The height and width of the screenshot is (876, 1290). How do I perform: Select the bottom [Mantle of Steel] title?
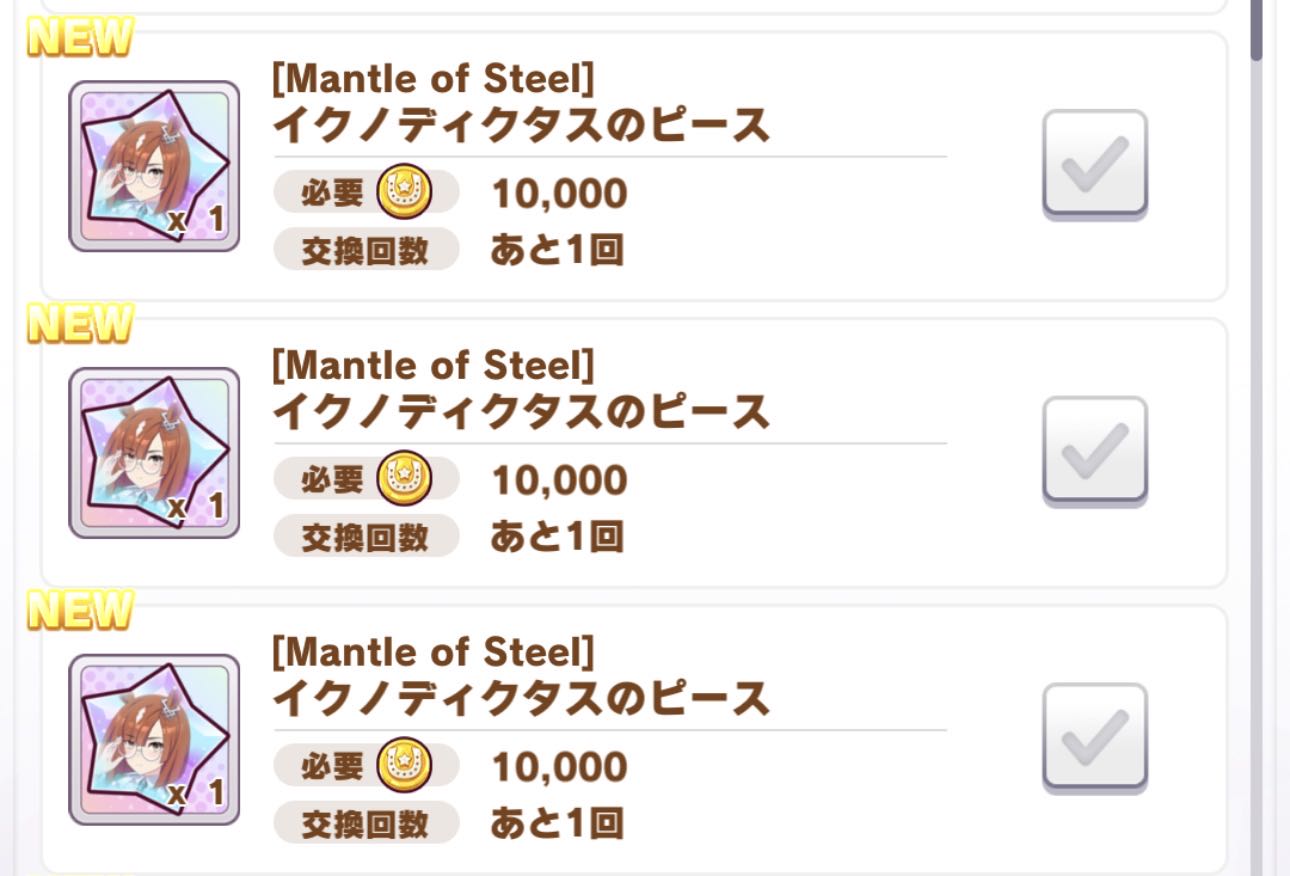[x=433, y=654]
